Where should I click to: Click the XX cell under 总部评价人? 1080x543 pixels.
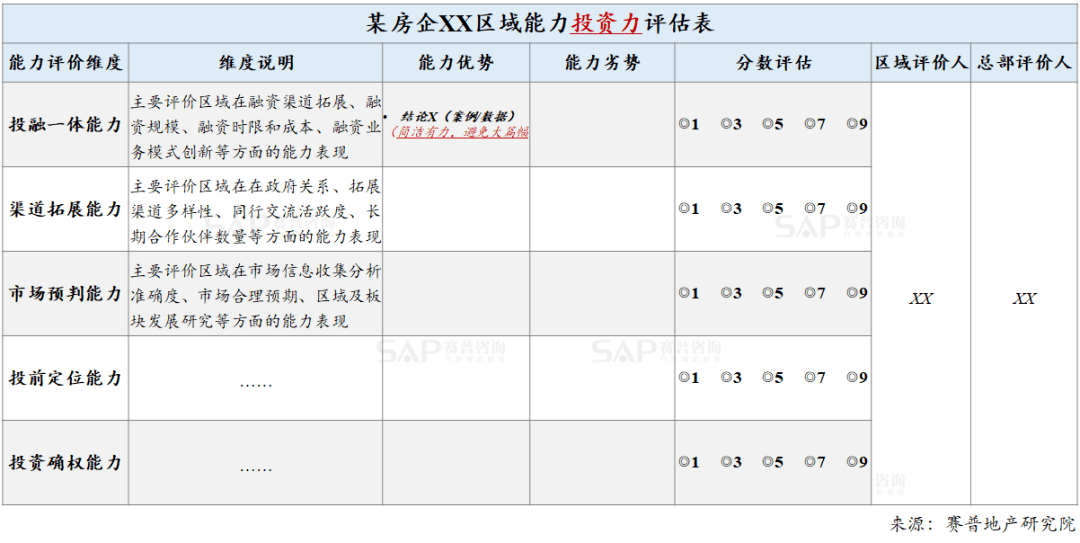[x=1024, y=299]
